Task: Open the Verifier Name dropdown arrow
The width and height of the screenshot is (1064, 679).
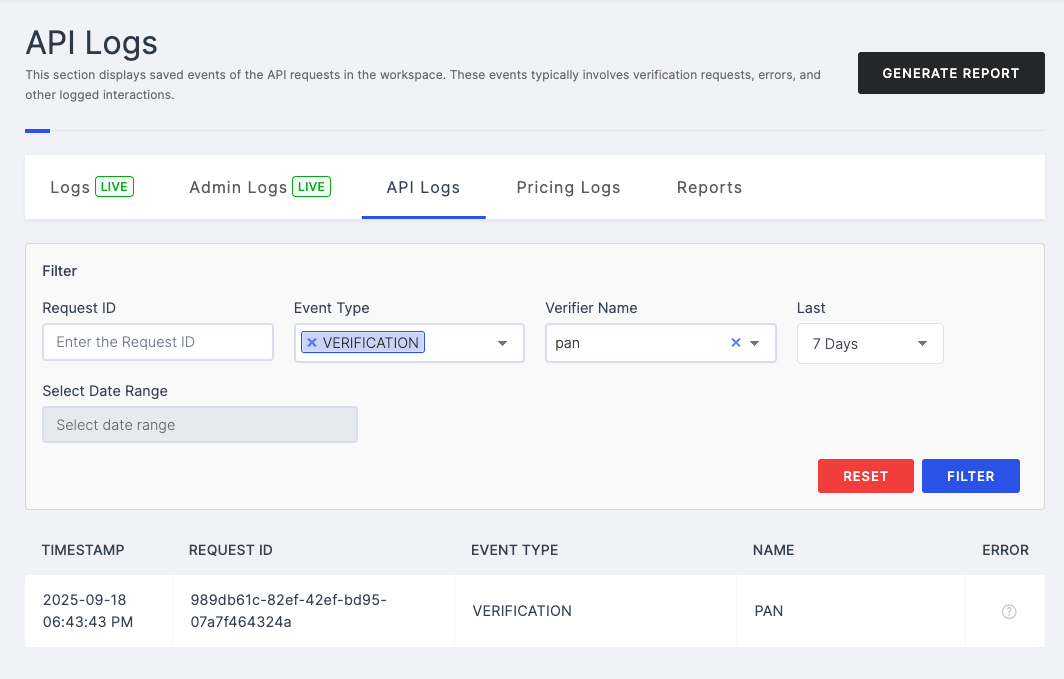Action: tap(755, 343)
